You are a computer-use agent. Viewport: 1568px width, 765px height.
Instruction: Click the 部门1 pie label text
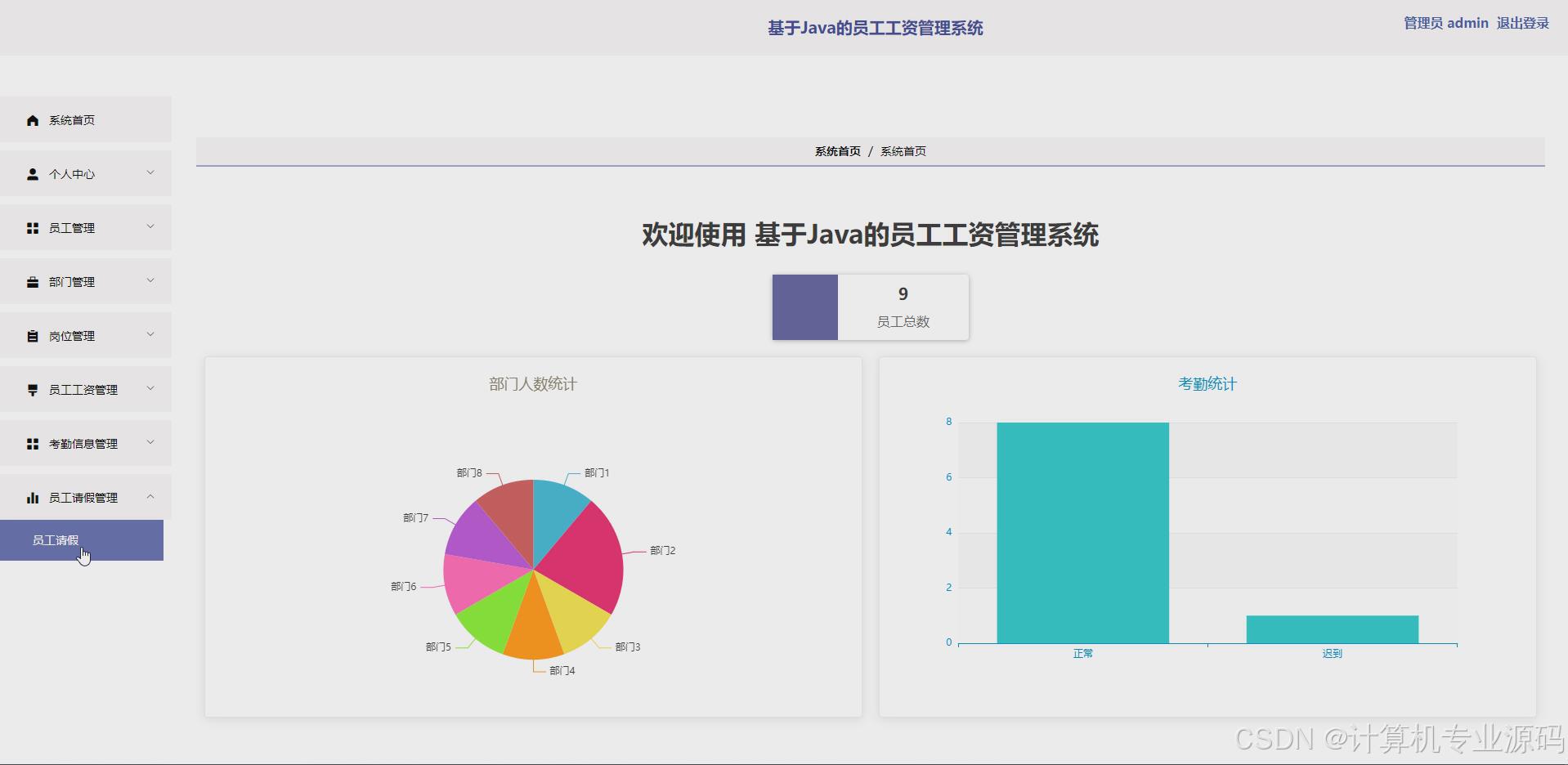click(597, 473)
